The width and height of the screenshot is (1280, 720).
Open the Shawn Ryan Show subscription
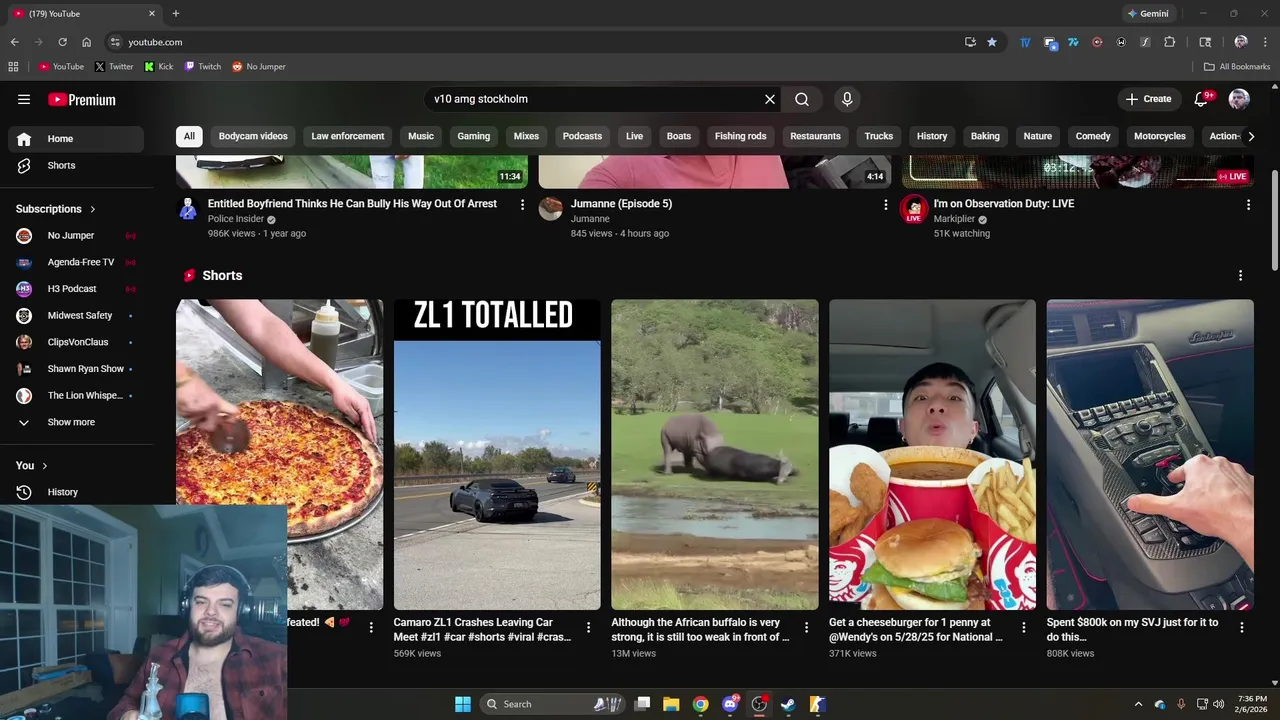[x=76, y=369]
